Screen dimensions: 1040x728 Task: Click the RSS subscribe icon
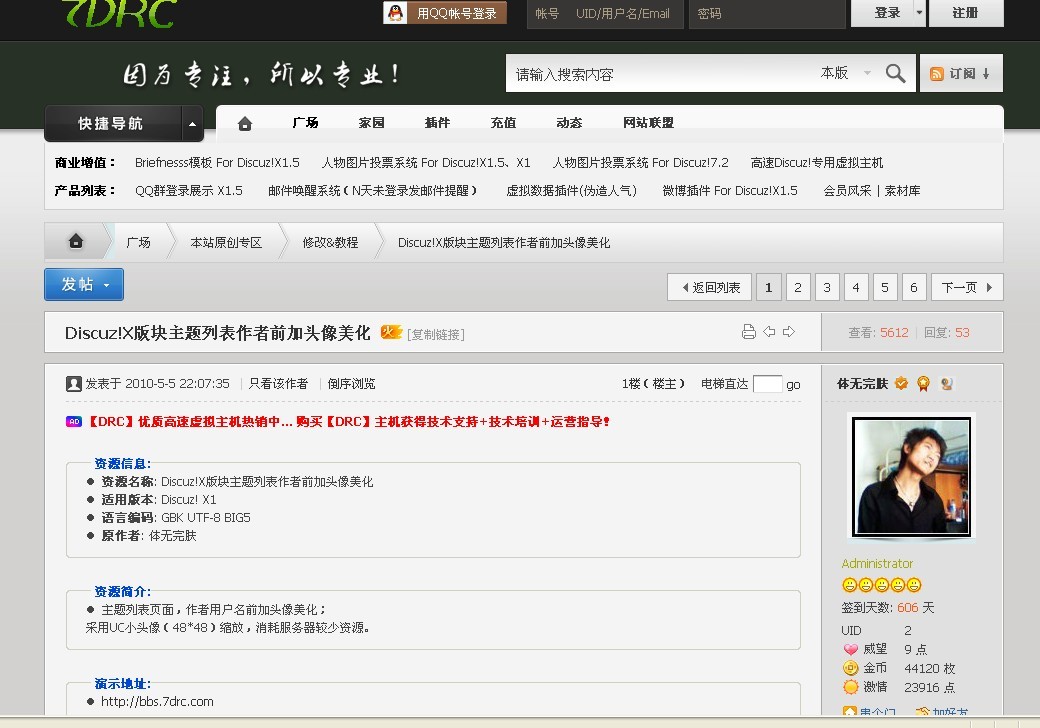tap(937, 74)
